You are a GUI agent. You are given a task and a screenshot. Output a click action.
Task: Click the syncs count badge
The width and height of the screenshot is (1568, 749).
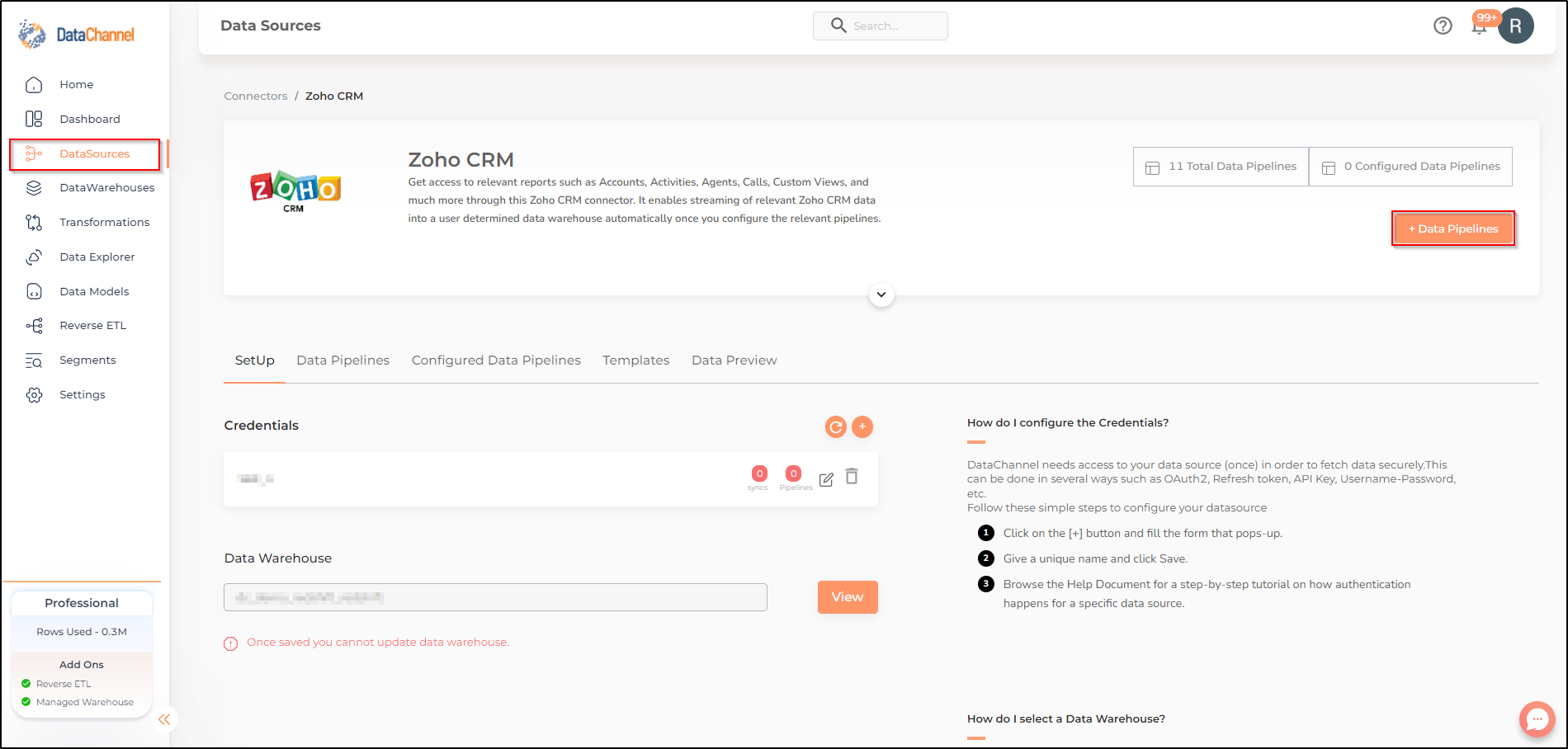[759, 473]
